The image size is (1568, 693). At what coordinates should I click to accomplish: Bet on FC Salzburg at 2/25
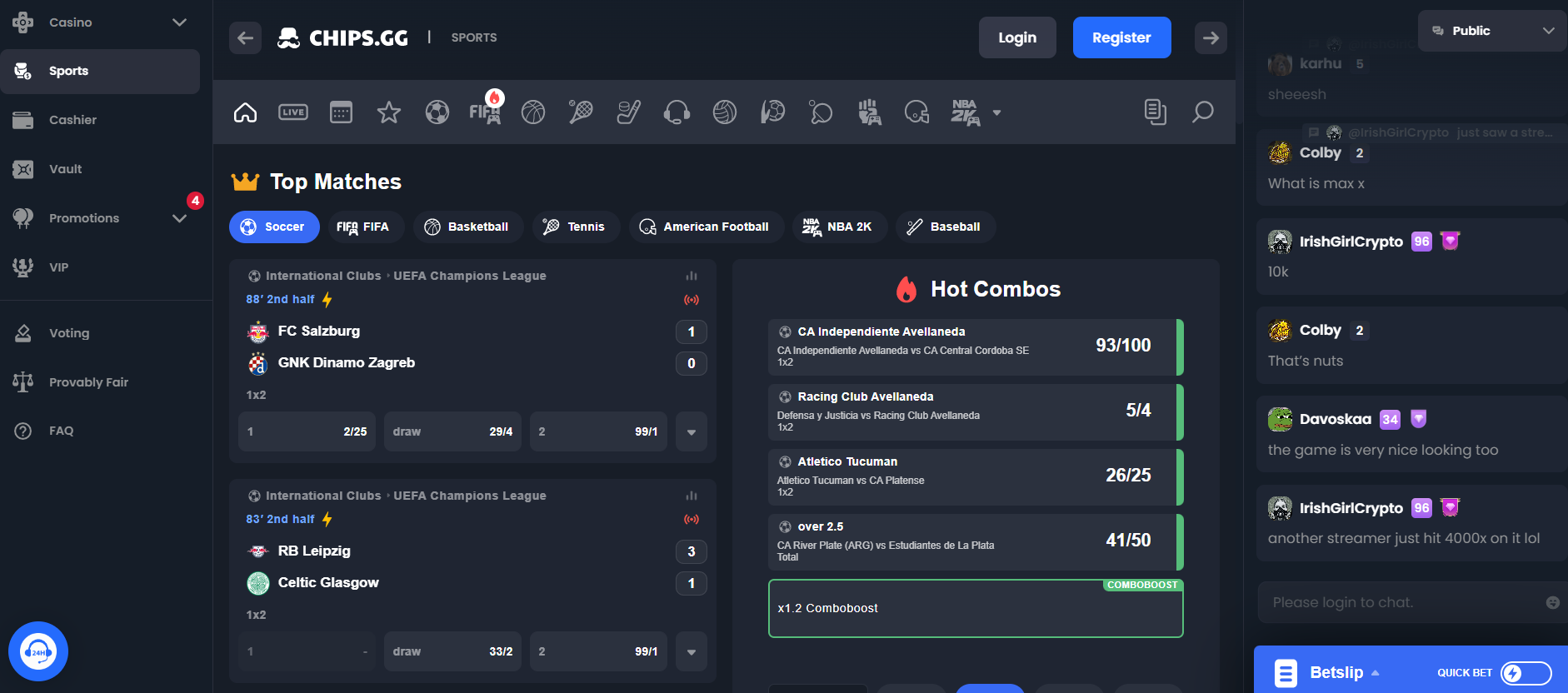[307, 431]
